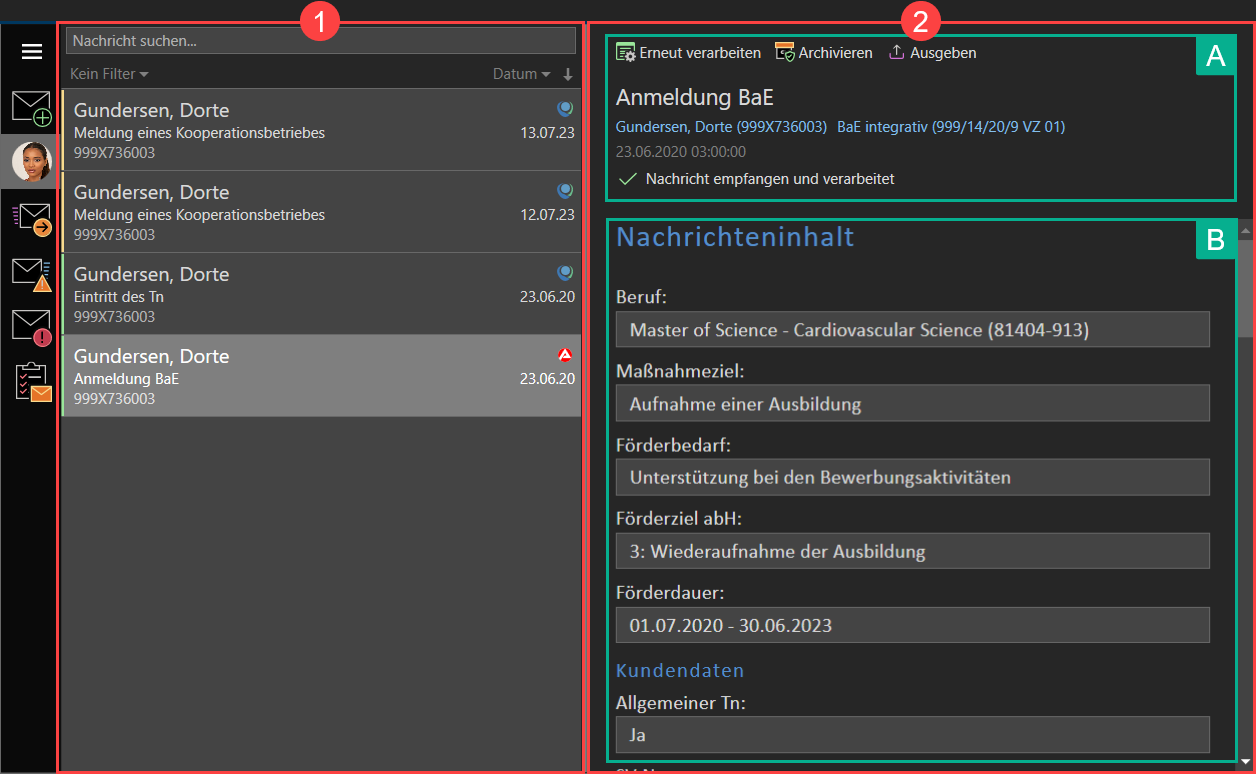This screenshot has width=1256, height=774.
Task: Open the envelope icon with red error badge
Action: 31,327
